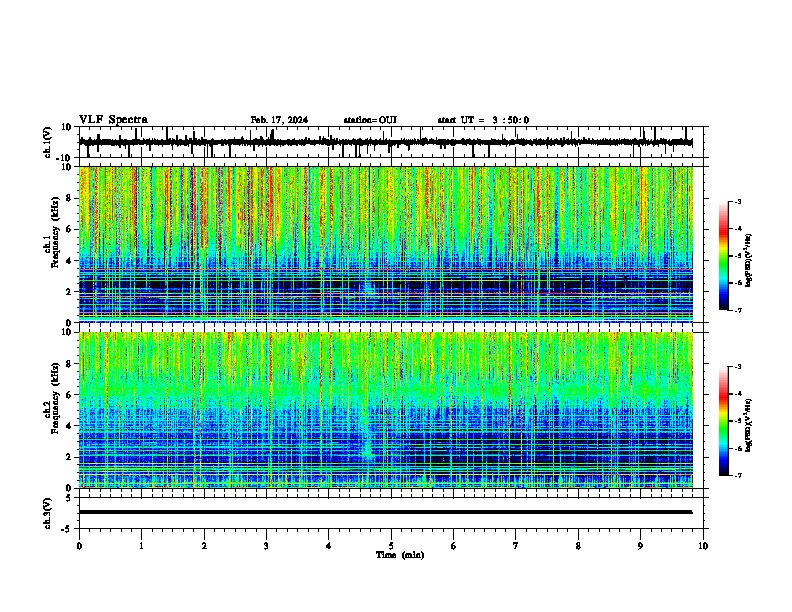Click the "-7" label on ch.1 color bar

point(737,310)
